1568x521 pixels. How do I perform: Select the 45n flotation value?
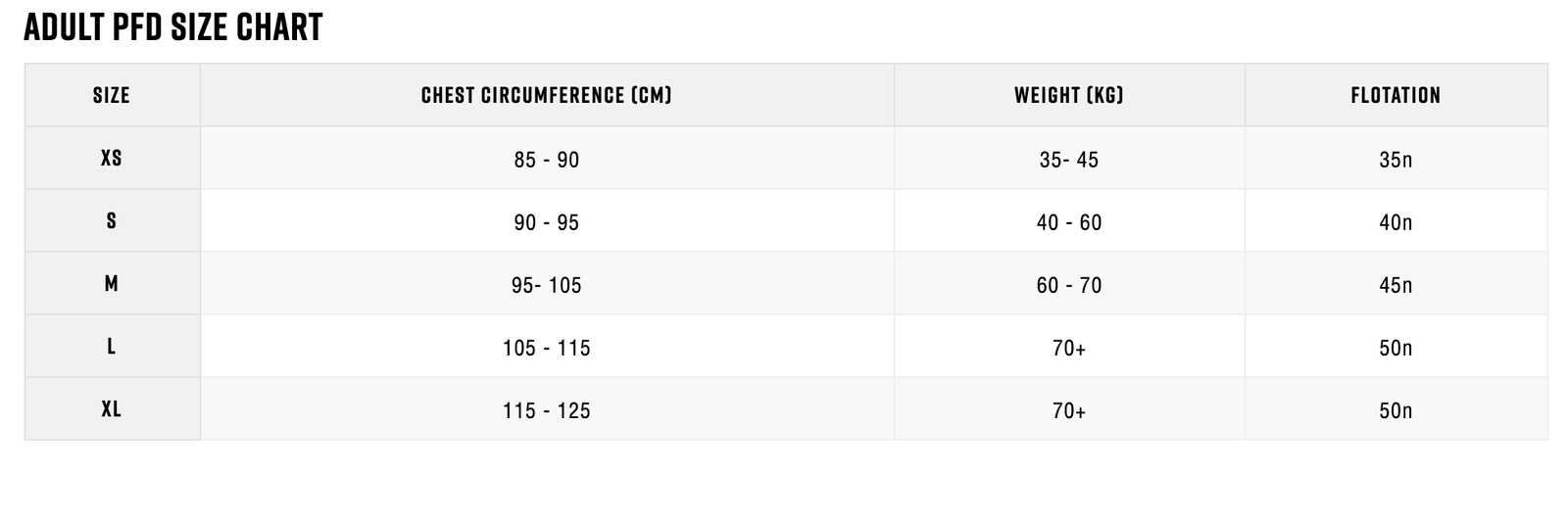(1396, 285)
